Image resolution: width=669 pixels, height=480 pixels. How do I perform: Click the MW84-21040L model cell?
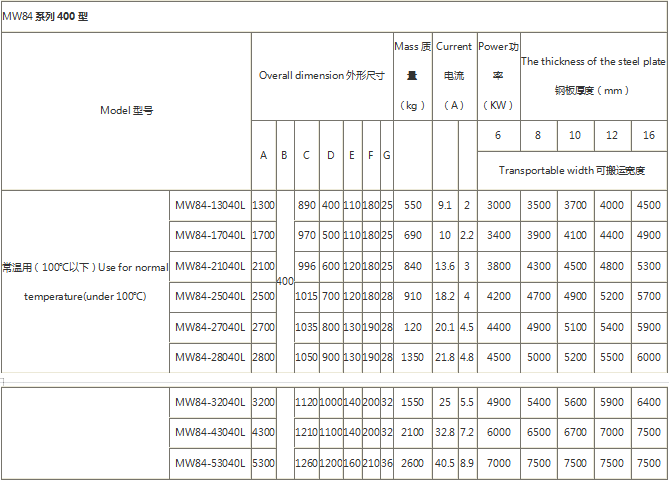(209, 266)
